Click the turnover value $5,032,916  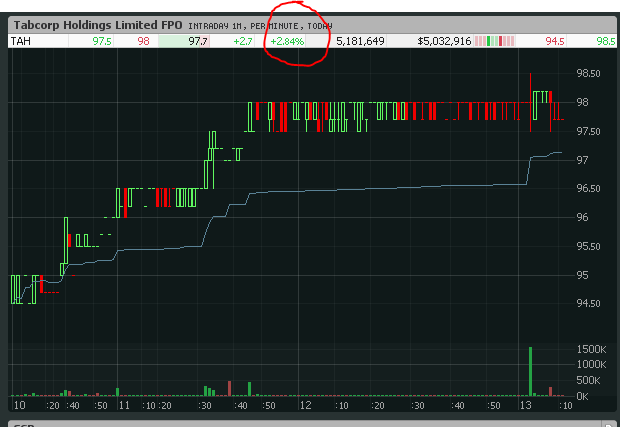coord(444,41)
